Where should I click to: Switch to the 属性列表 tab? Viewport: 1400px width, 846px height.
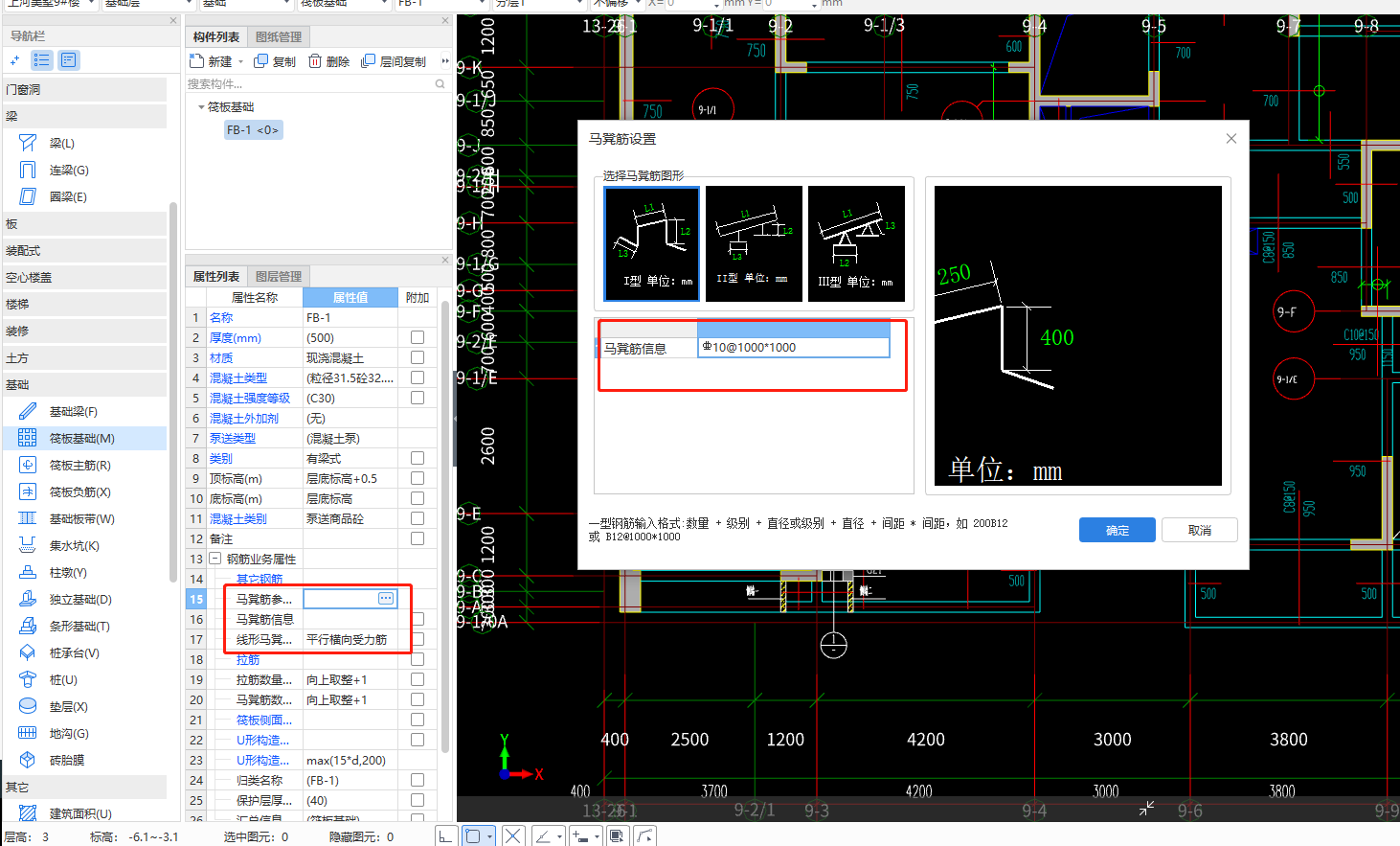(216, 276)
